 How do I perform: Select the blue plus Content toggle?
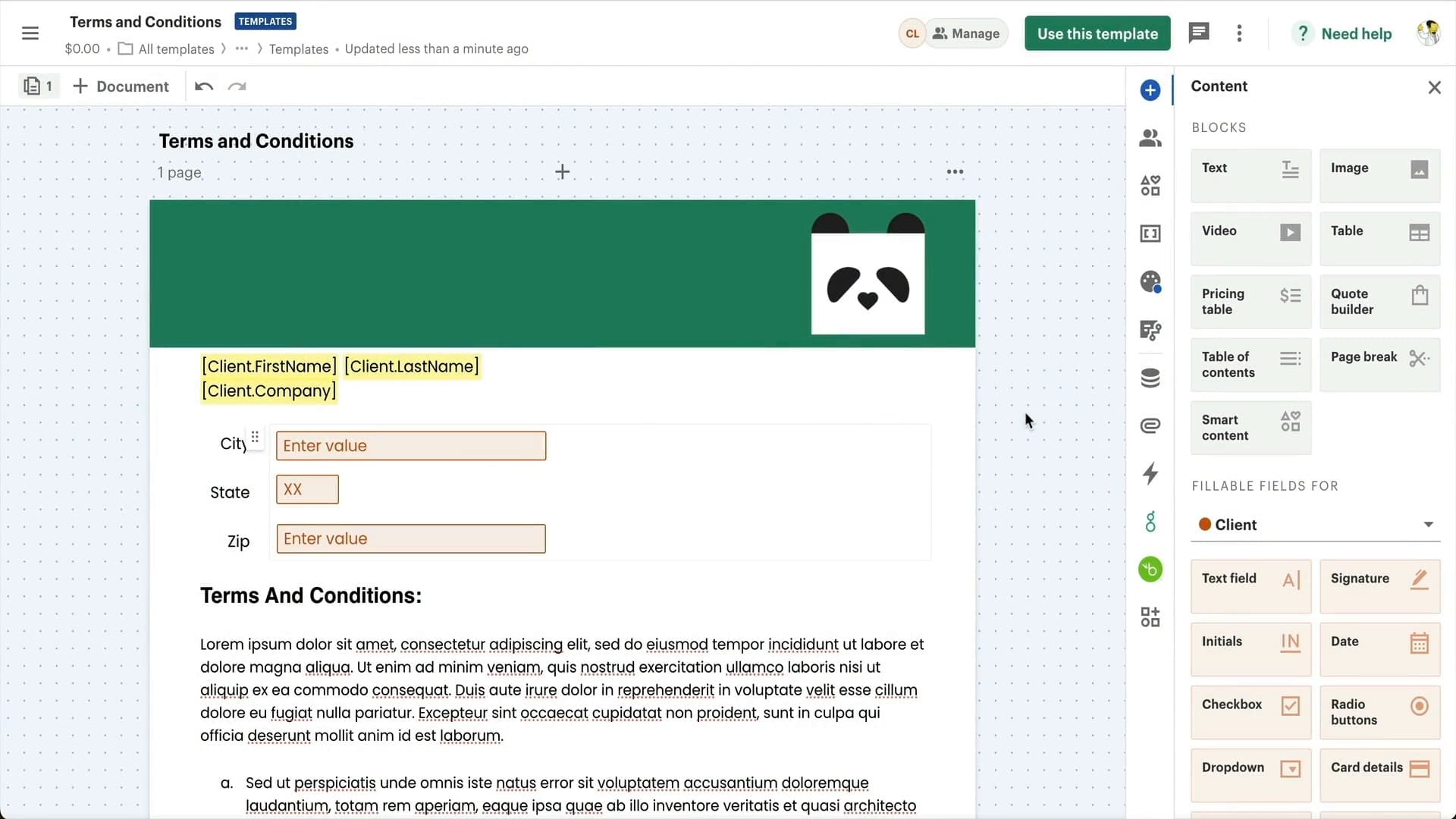[x=1150, y=90]
